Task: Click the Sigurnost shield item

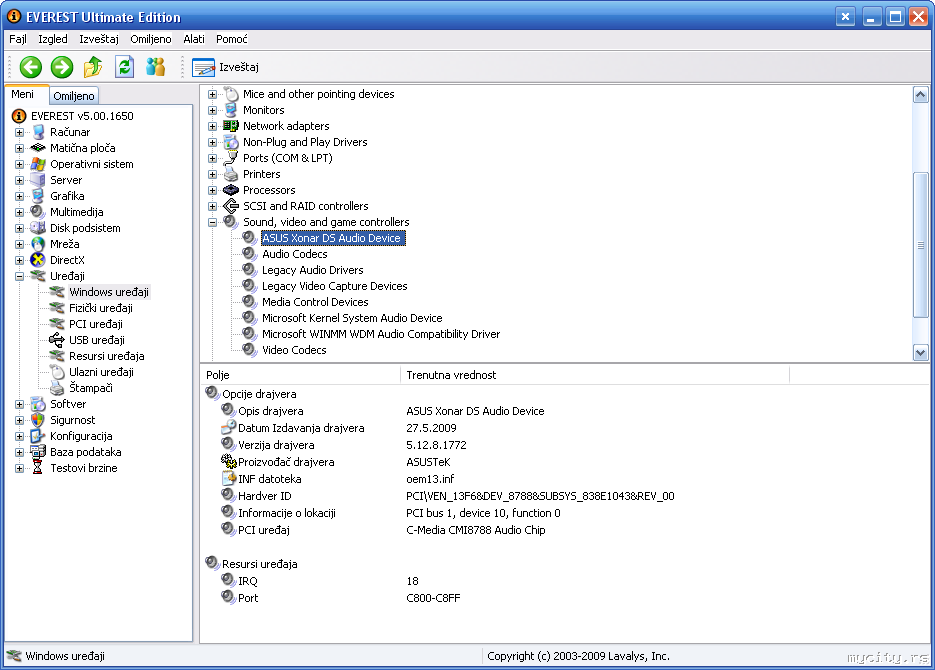Action: click(72, 420)
